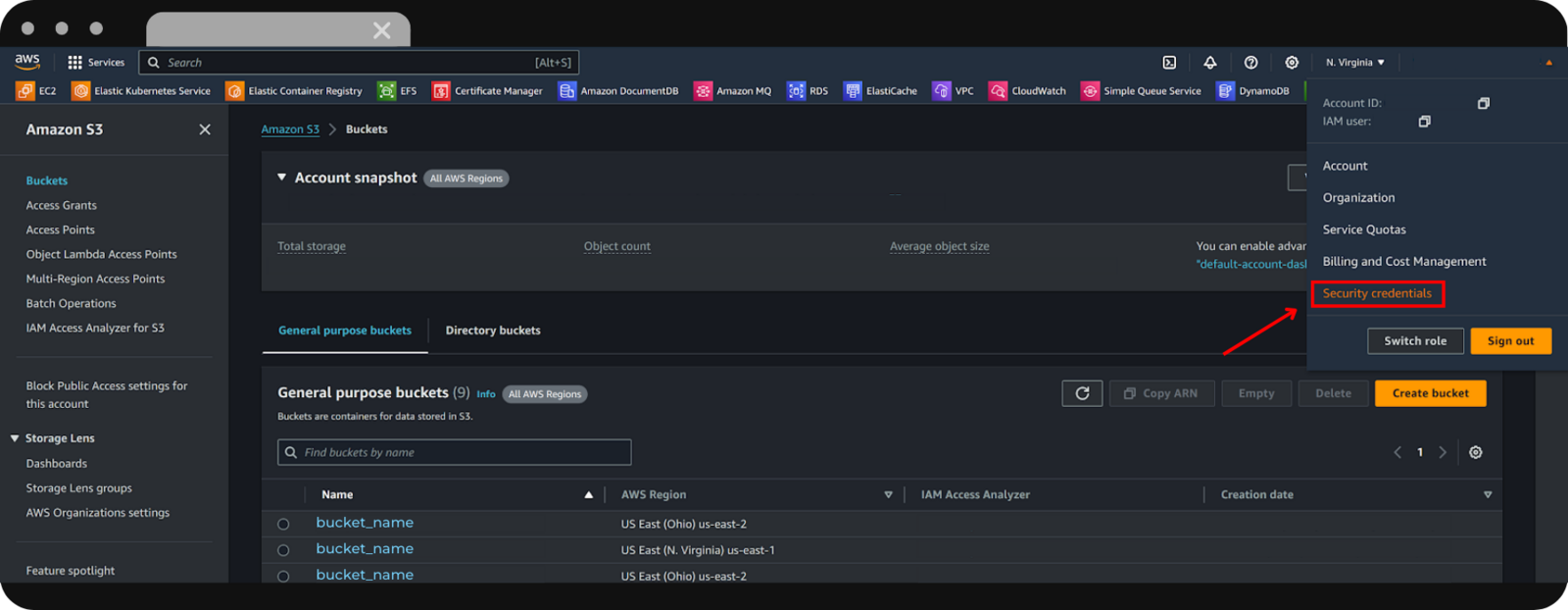The height and width of the screenshot is (610, 1568).
Task: Open the VPC favorite shortcut
Action: click(x=954, y=90)
